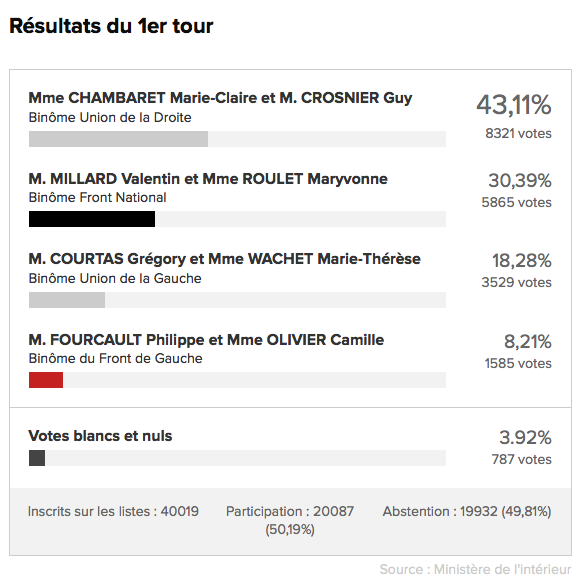Select the CHAMBARET Marie-Claire and CROSNIER Guy names
The image size is (579, 585).
click(220, 98)
